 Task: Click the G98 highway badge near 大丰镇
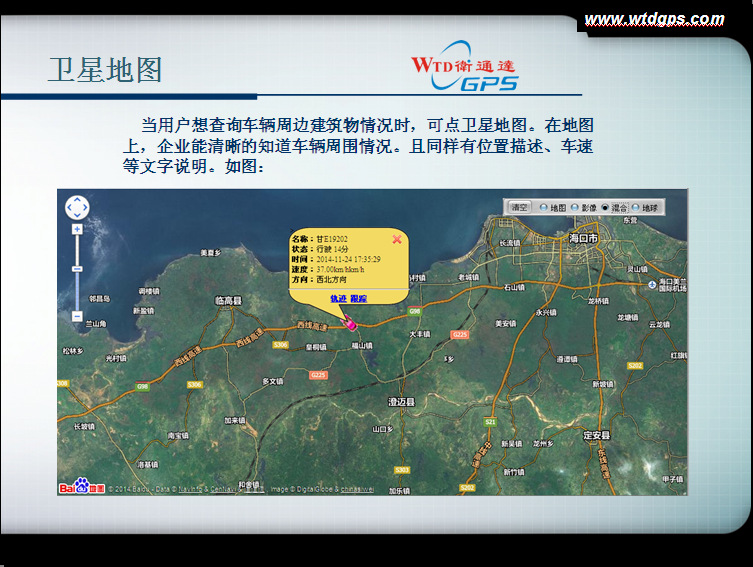[x=414, y=312]
